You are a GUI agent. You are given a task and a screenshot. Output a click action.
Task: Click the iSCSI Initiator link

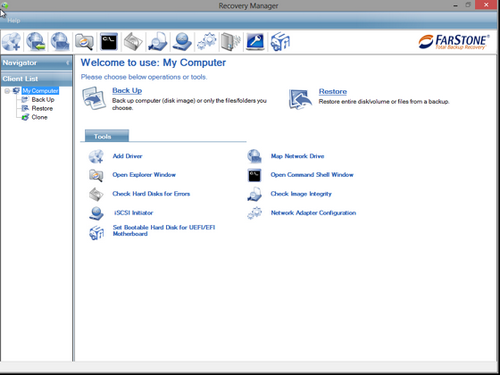tap(133, 213)
